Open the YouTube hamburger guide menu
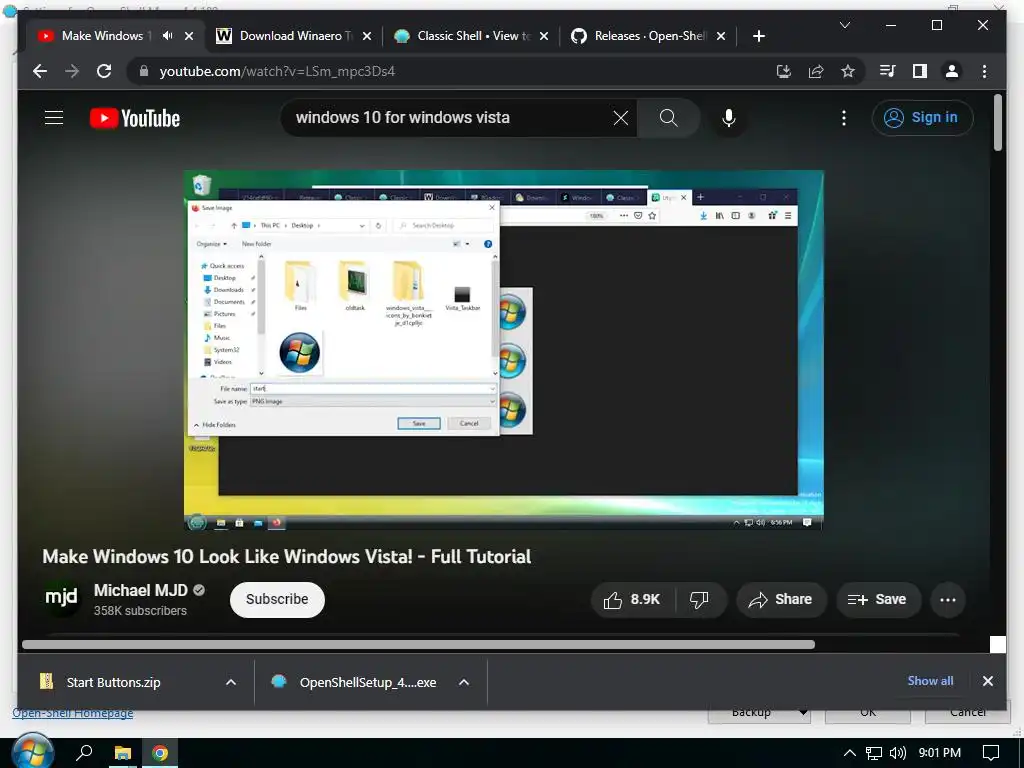The width and height of the screenshot is (1024, 768). [54, 118]
